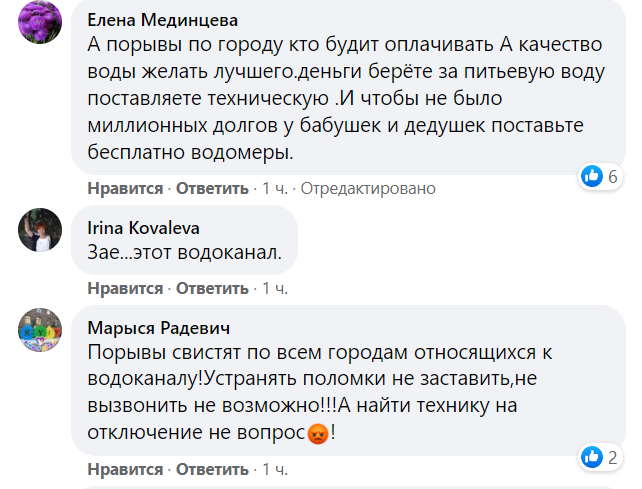Click the comment text "Зае...этот водоканал."
The height and width of the screenshot is (489, 642).
click(184, 254)
